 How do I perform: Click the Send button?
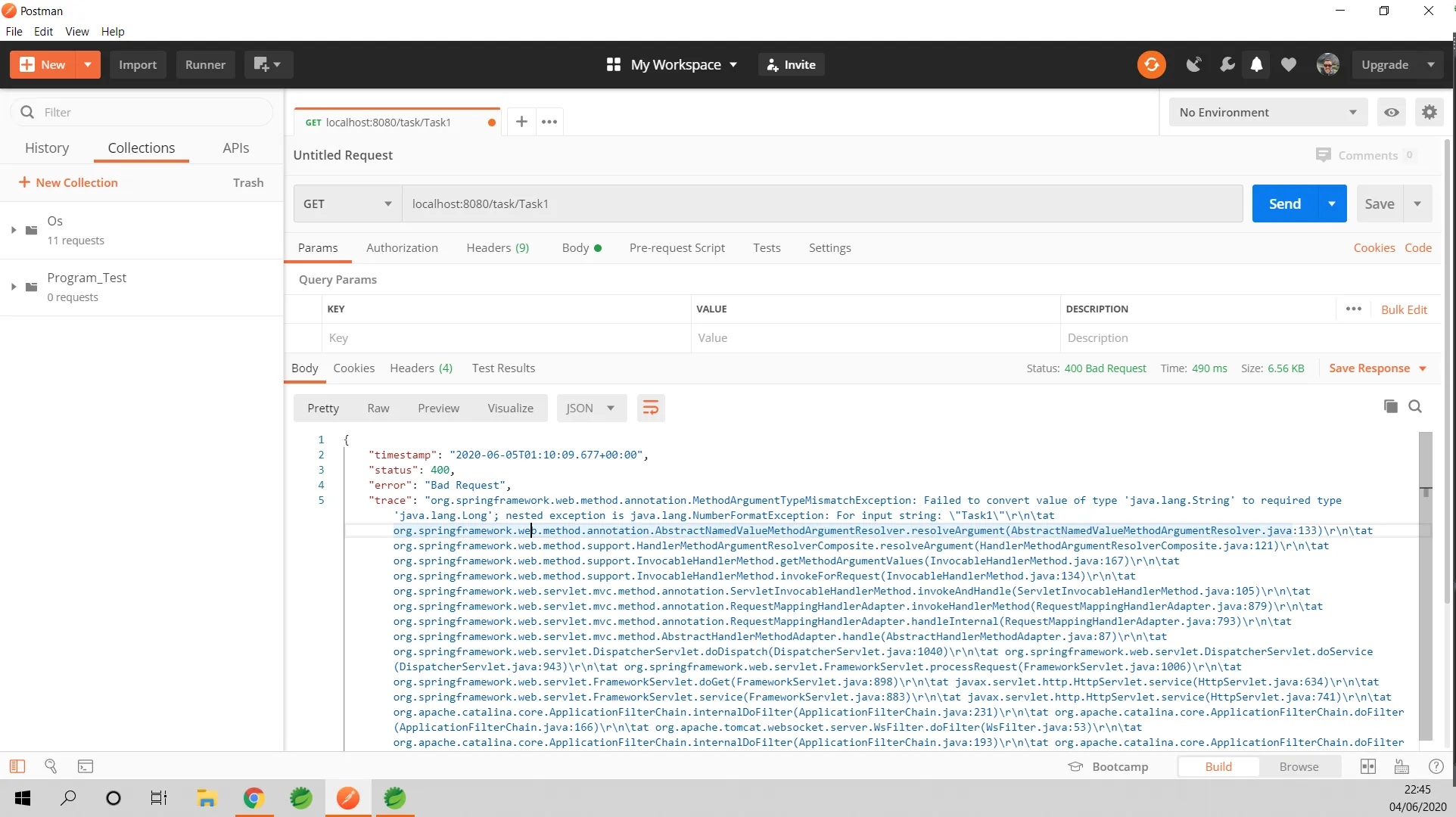pos(1284,203)
